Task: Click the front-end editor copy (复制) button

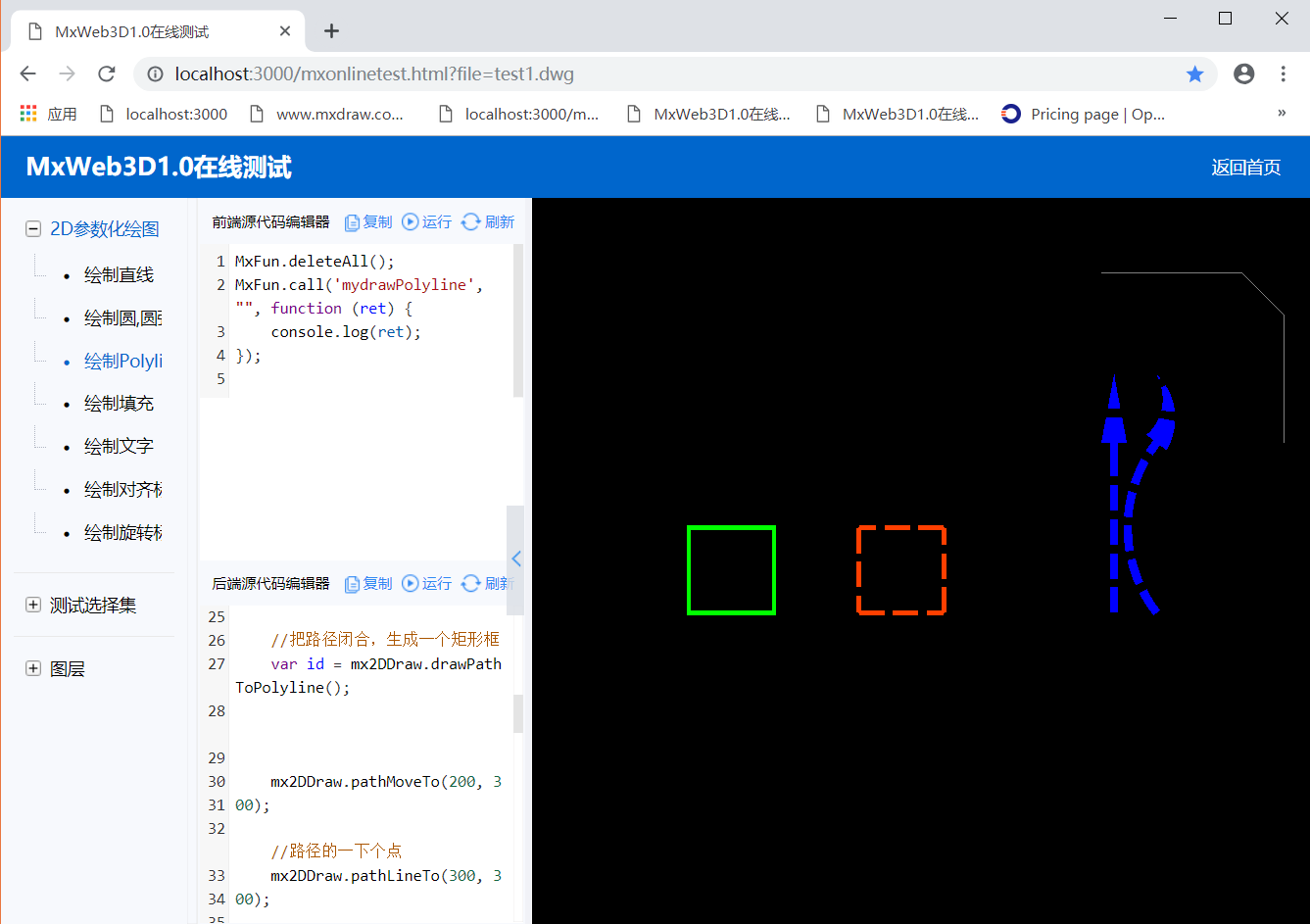Action: coord(368,222)
